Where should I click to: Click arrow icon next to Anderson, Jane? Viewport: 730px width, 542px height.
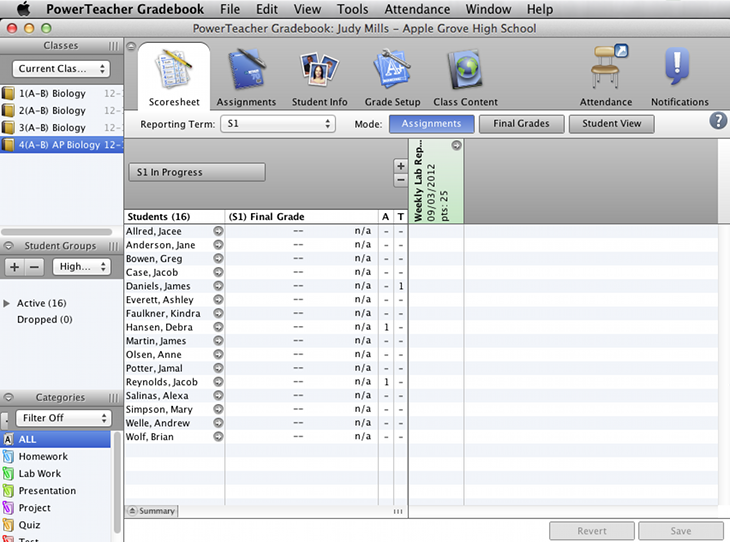point(218,244)
